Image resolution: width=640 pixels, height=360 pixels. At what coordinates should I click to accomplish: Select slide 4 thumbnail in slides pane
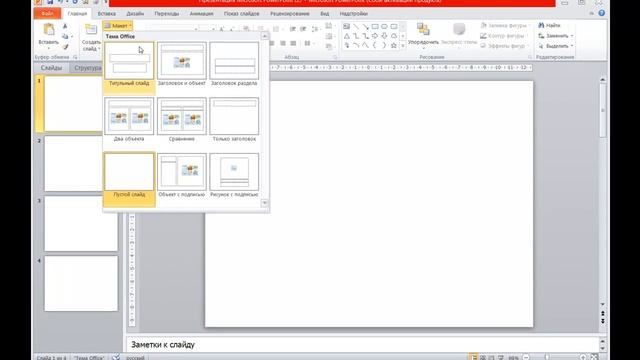81,284
